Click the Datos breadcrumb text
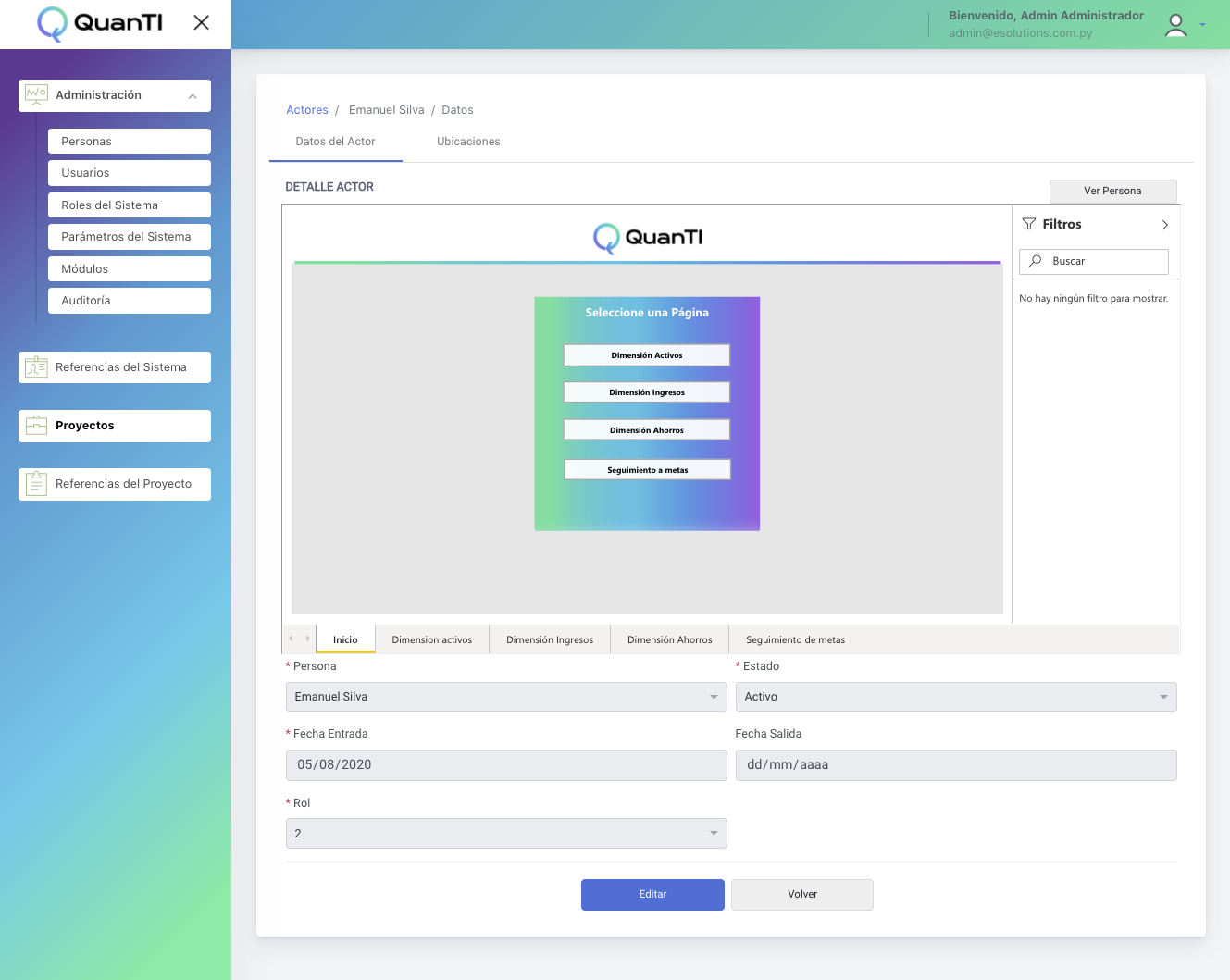This screenshot has height=980, width=1230. coord(457,110)
